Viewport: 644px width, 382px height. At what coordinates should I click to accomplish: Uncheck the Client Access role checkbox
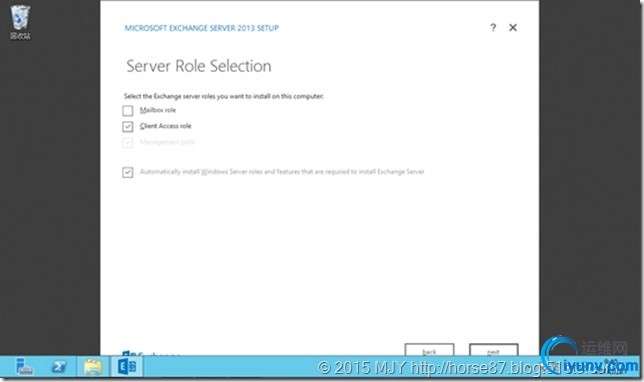[128, 126]
